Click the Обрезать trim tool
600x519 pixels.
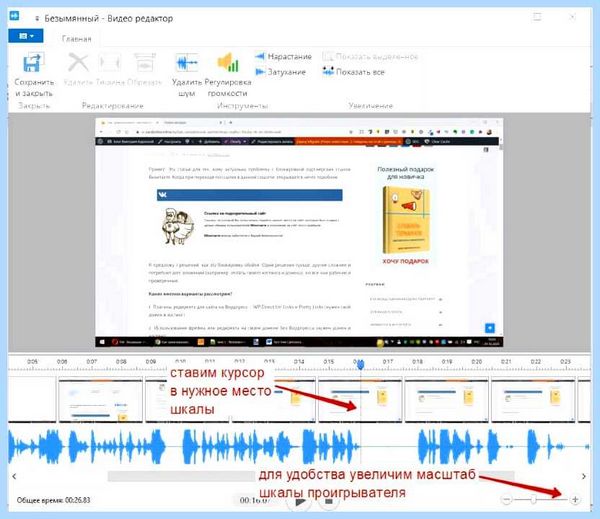click(144, 69)
